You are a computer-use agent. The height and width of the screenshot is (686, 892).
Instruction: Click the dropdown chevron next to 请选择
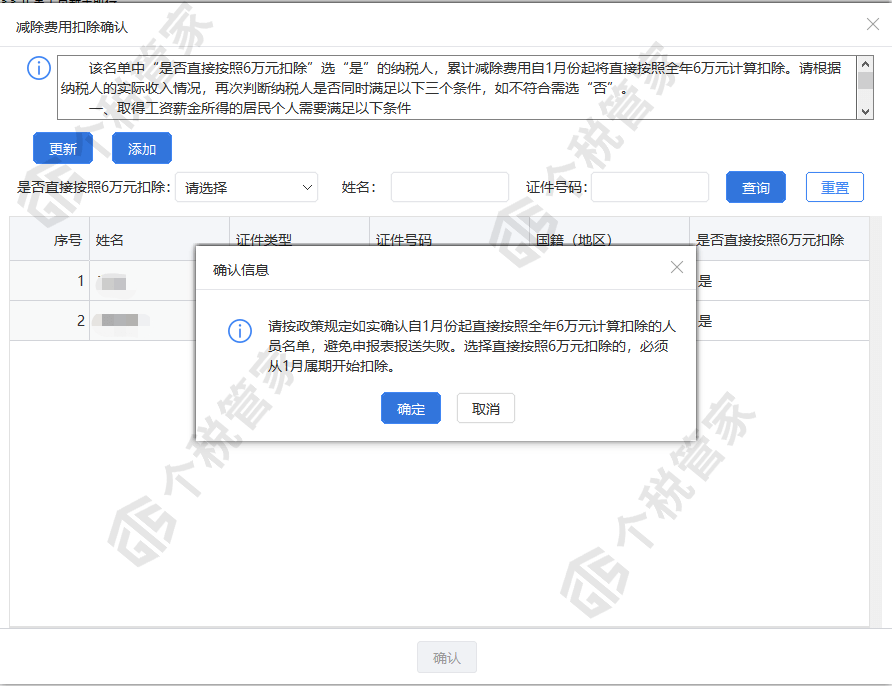pyautogui.click(x=307, y=187)
